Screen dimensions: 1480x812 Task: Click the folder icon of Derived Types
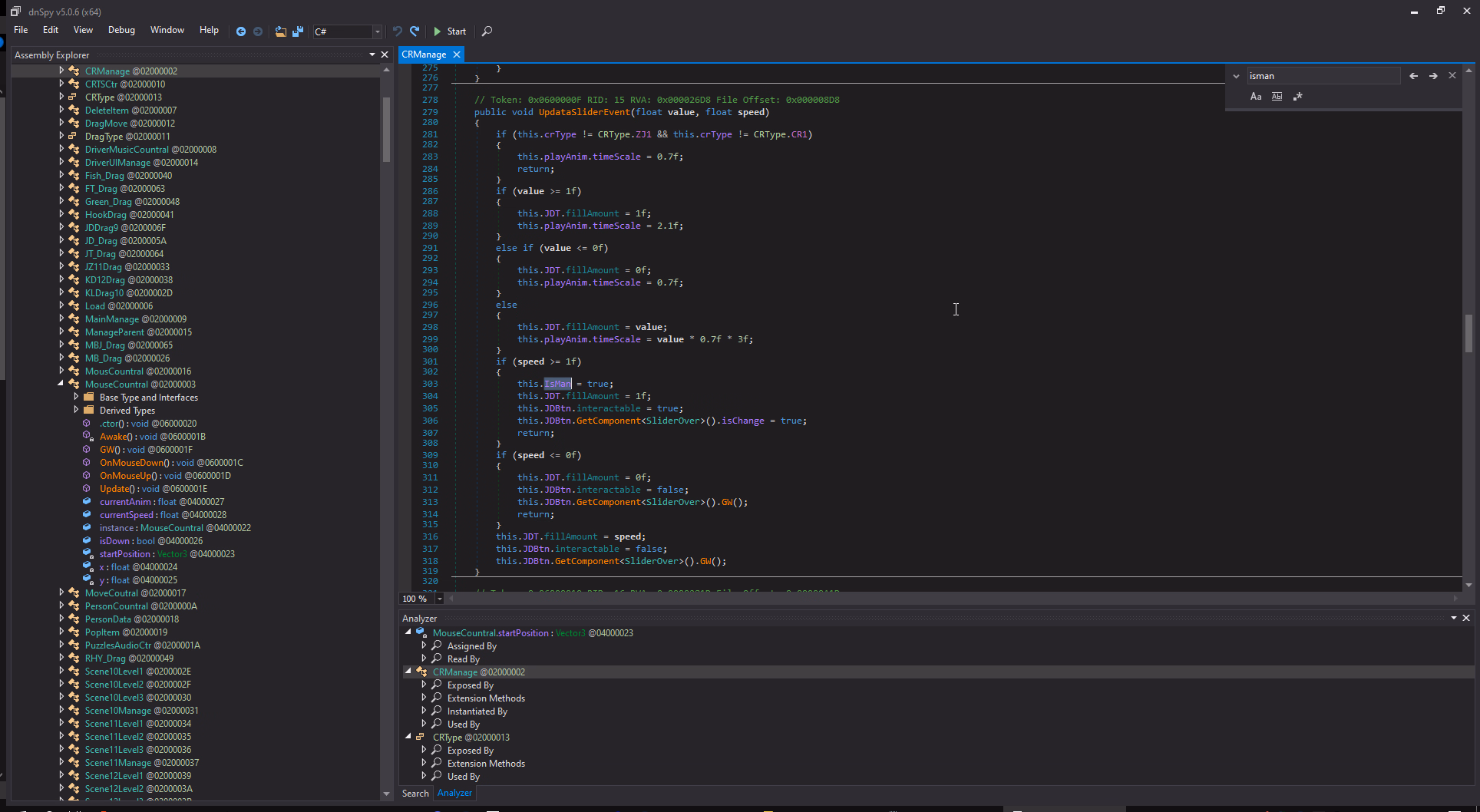tap(89, 410)
